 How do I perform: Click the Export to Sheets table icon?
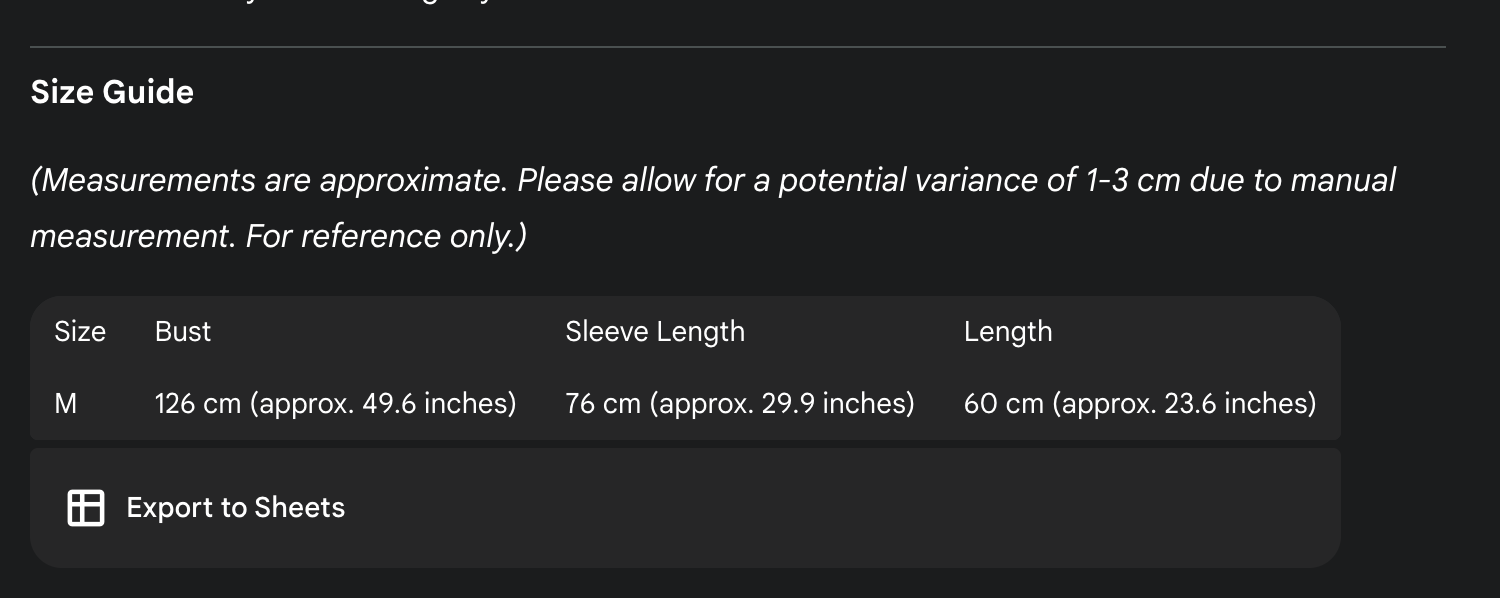[86, 508]
